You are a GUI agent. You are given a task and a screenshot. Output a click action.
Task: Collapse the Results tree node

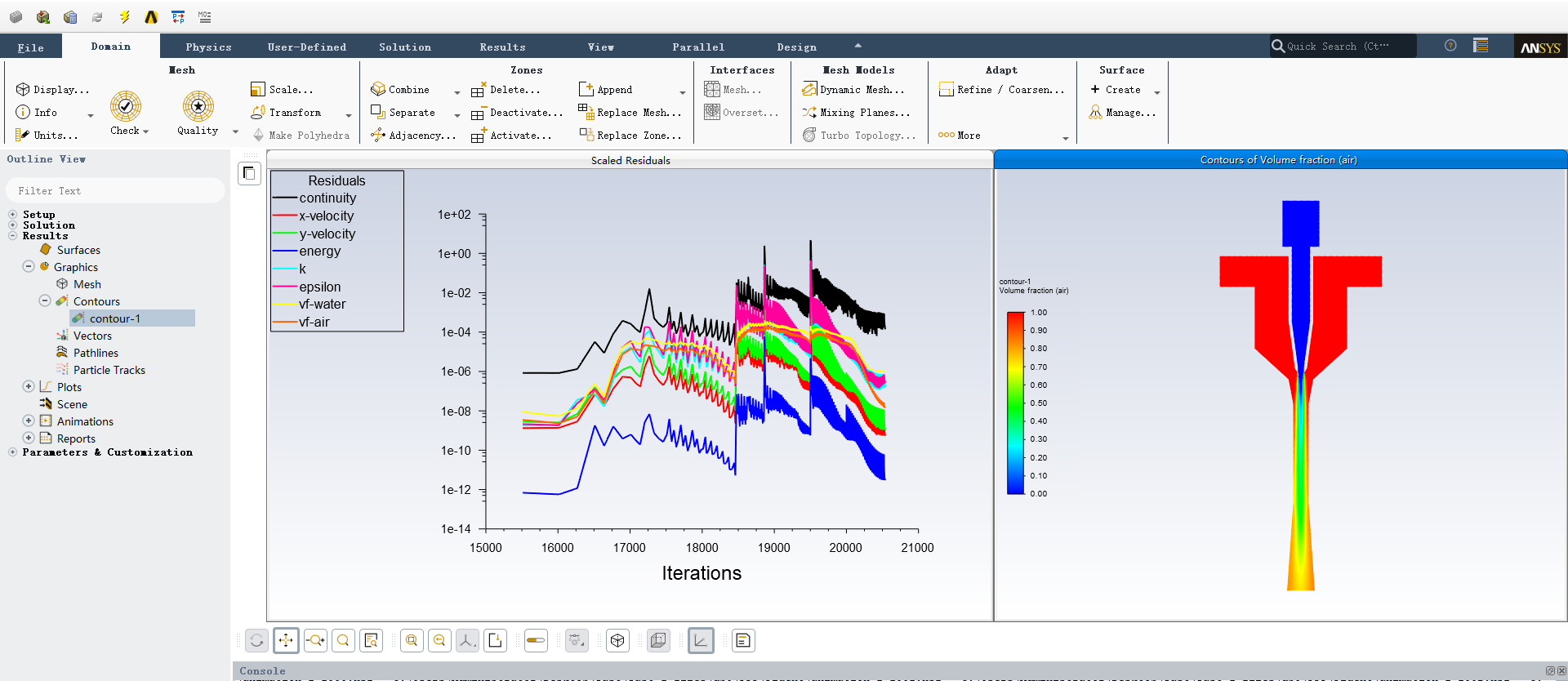(12, 236)
